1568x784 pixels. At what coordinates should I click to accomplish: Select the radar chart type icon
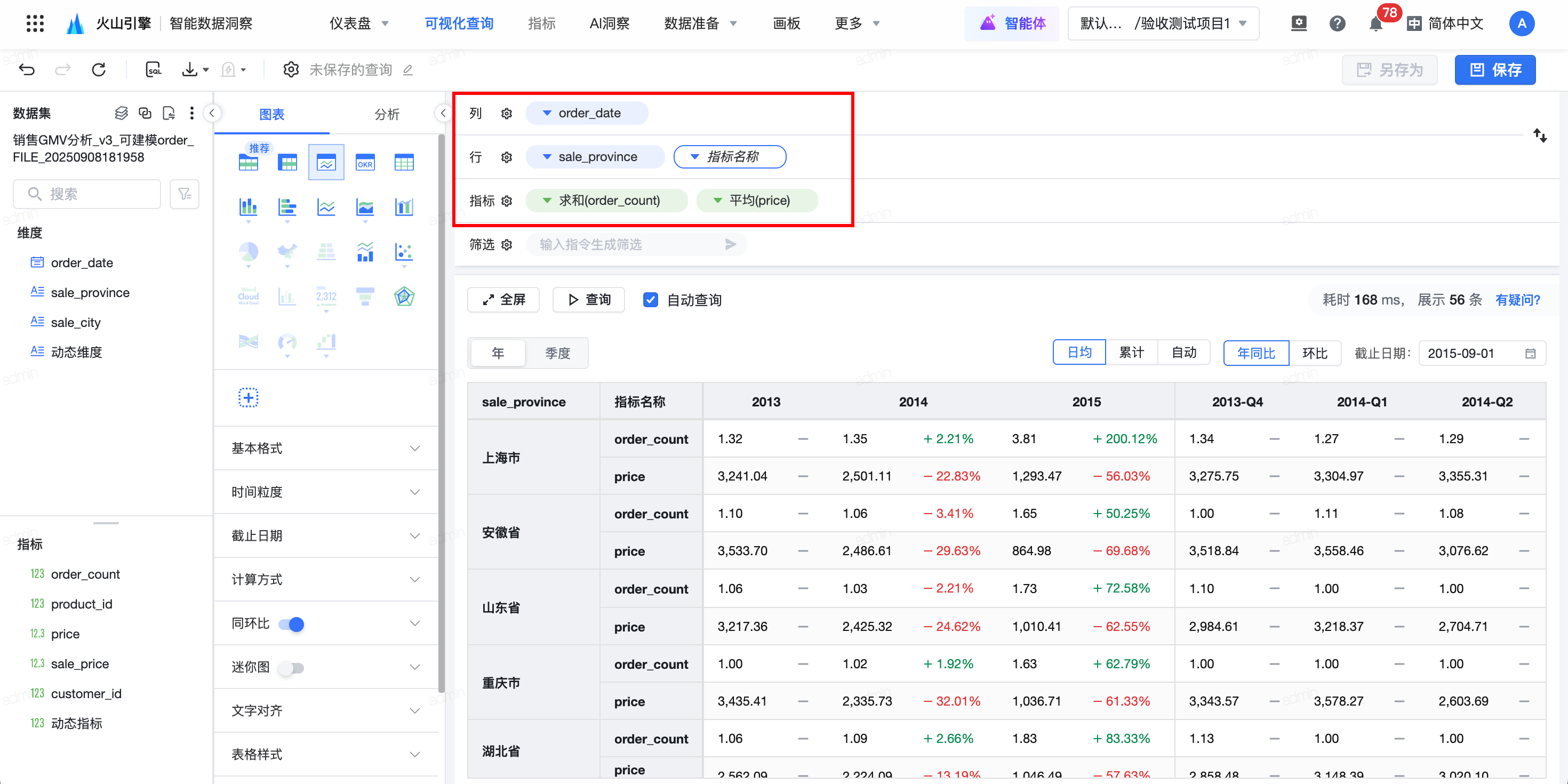pyautogui.click(x=404, y=297)
